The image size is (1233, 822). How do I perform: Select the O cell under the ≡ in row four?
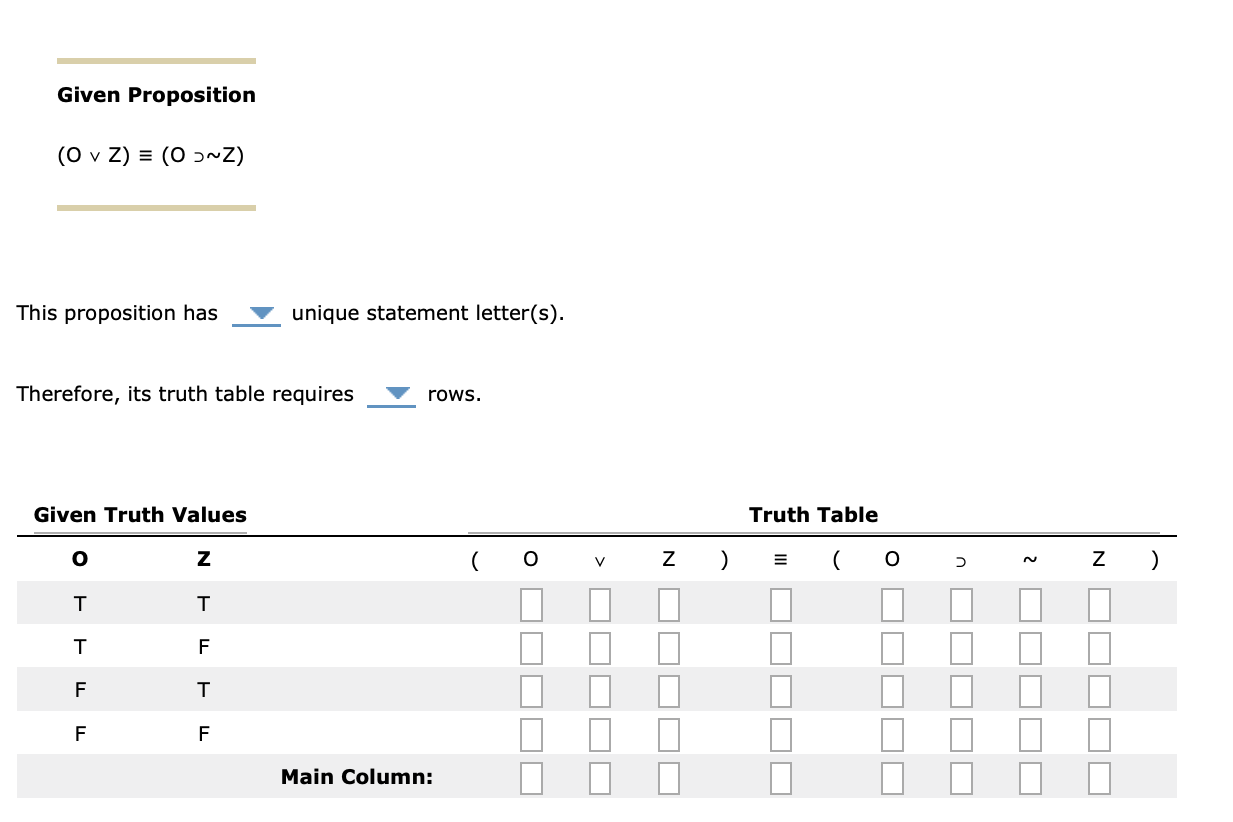(x=892, y=733)
